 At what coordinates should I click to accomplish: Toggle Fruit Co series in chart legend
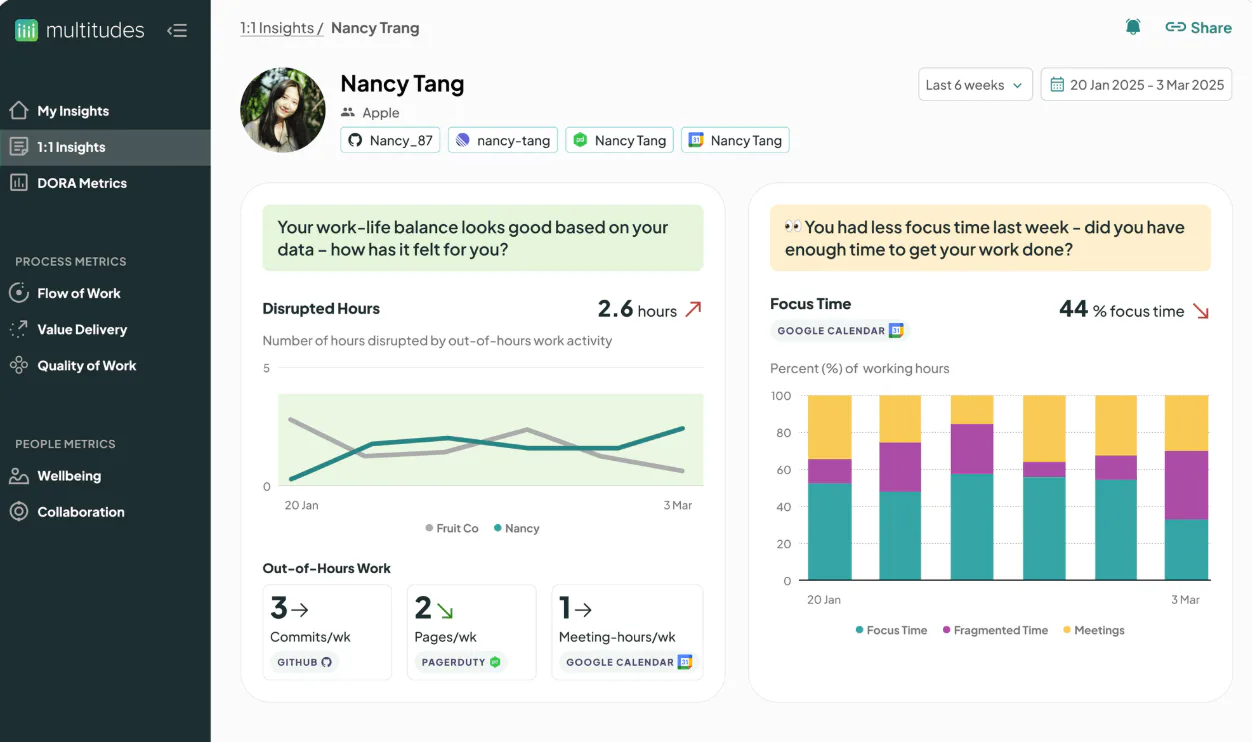tap(452, 528)
